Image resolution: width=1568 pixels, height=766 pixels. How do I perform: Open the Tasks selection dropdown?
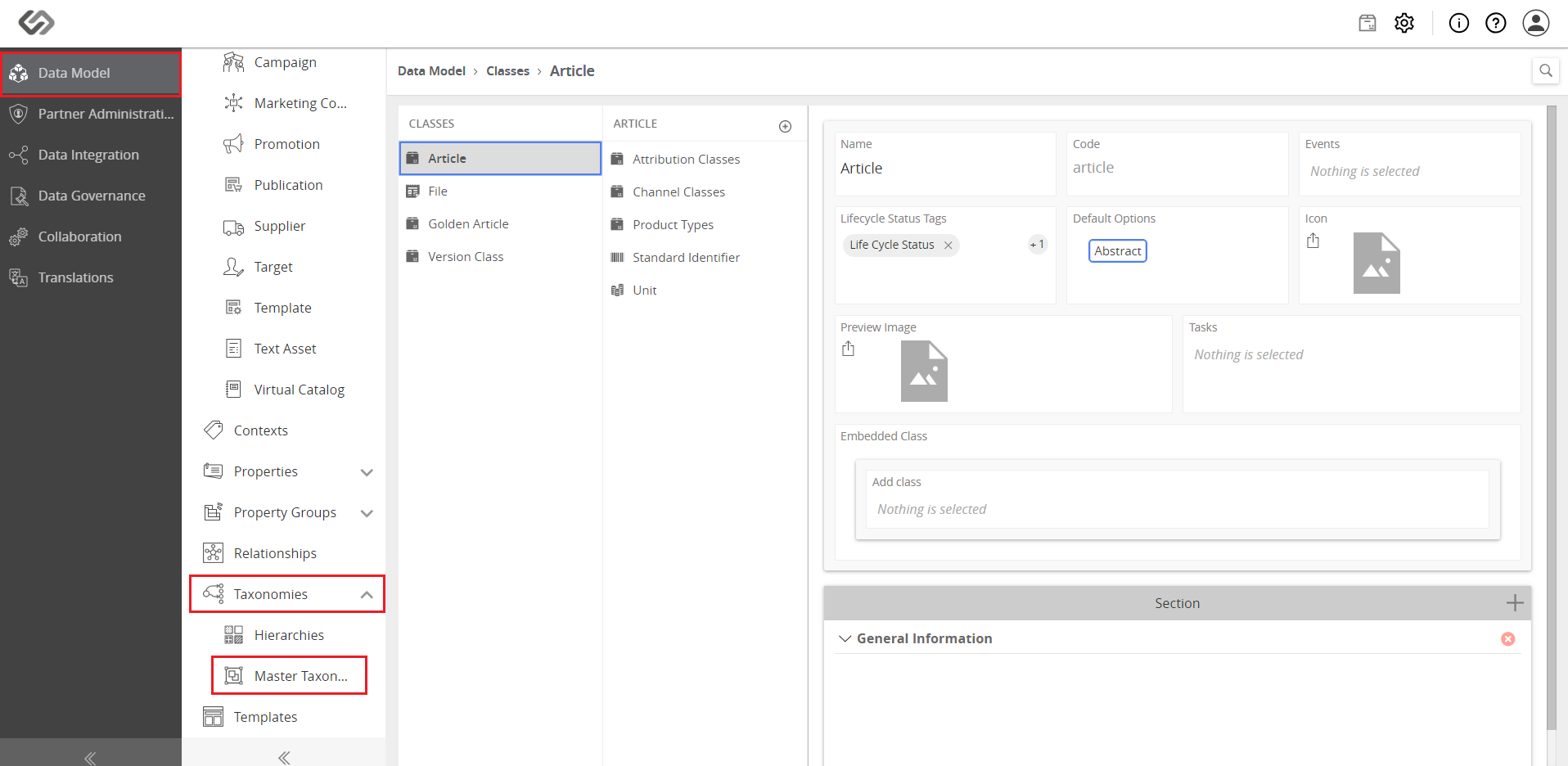pyautogui.click(x=1351, y=354)
